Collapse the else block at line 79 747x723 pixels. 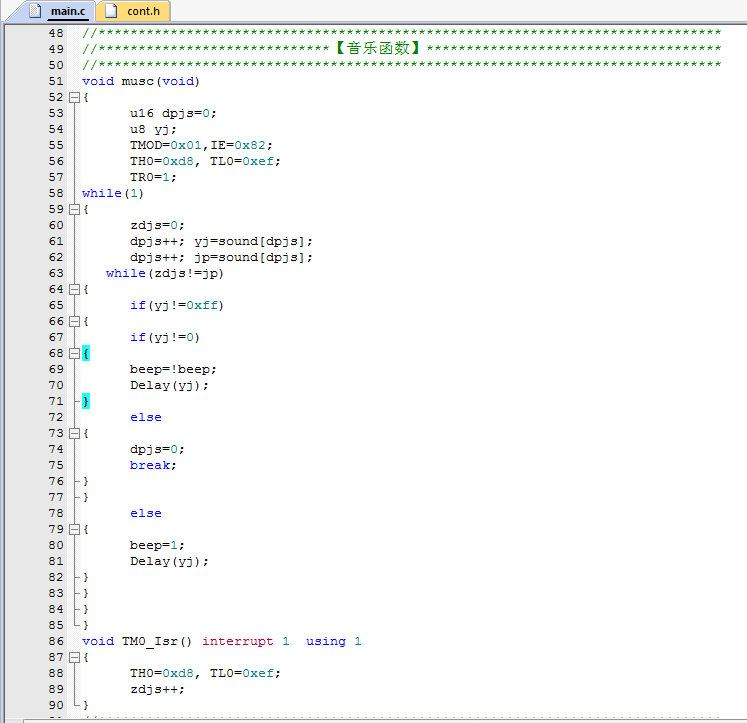point(74,529)
